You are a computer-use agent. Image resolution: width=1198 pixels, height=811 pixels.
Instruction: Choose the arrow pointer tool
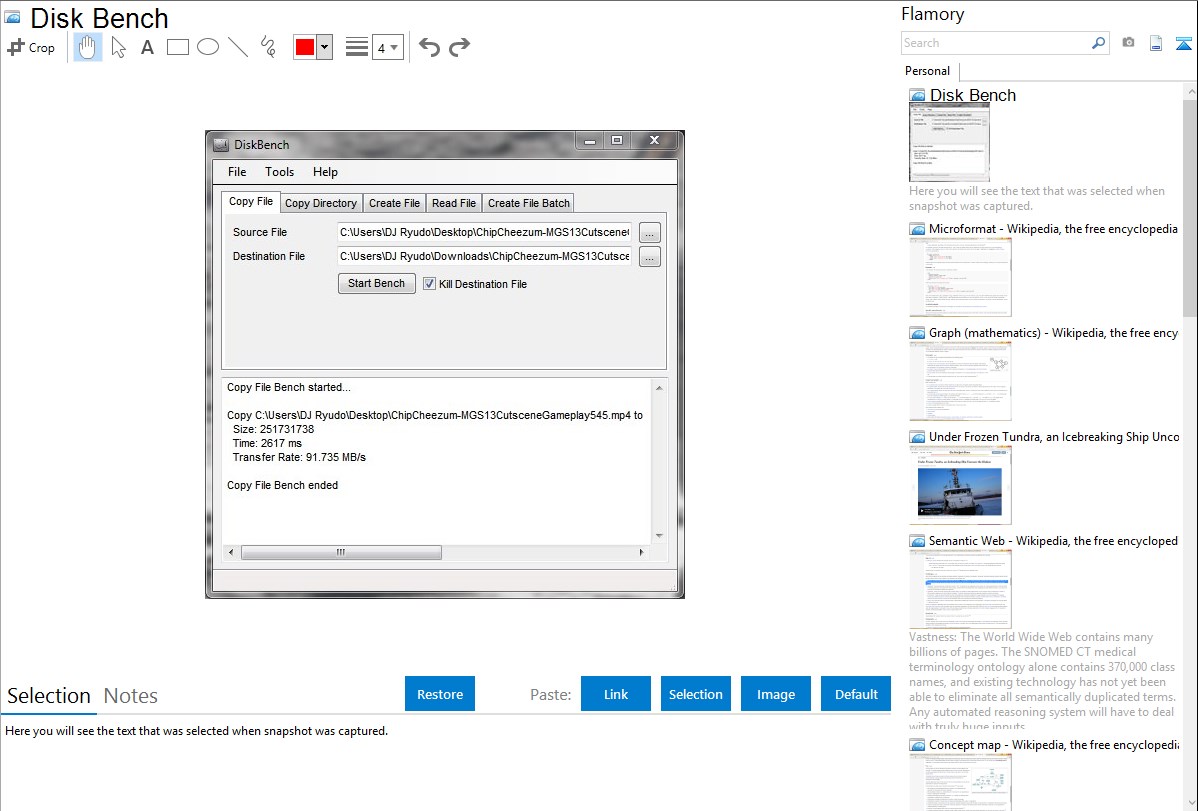118,47
